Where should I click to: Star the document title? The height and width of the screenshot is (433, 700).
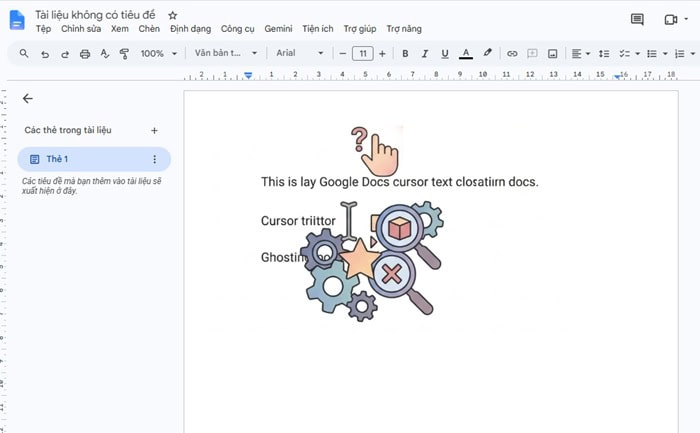[172, 15]
